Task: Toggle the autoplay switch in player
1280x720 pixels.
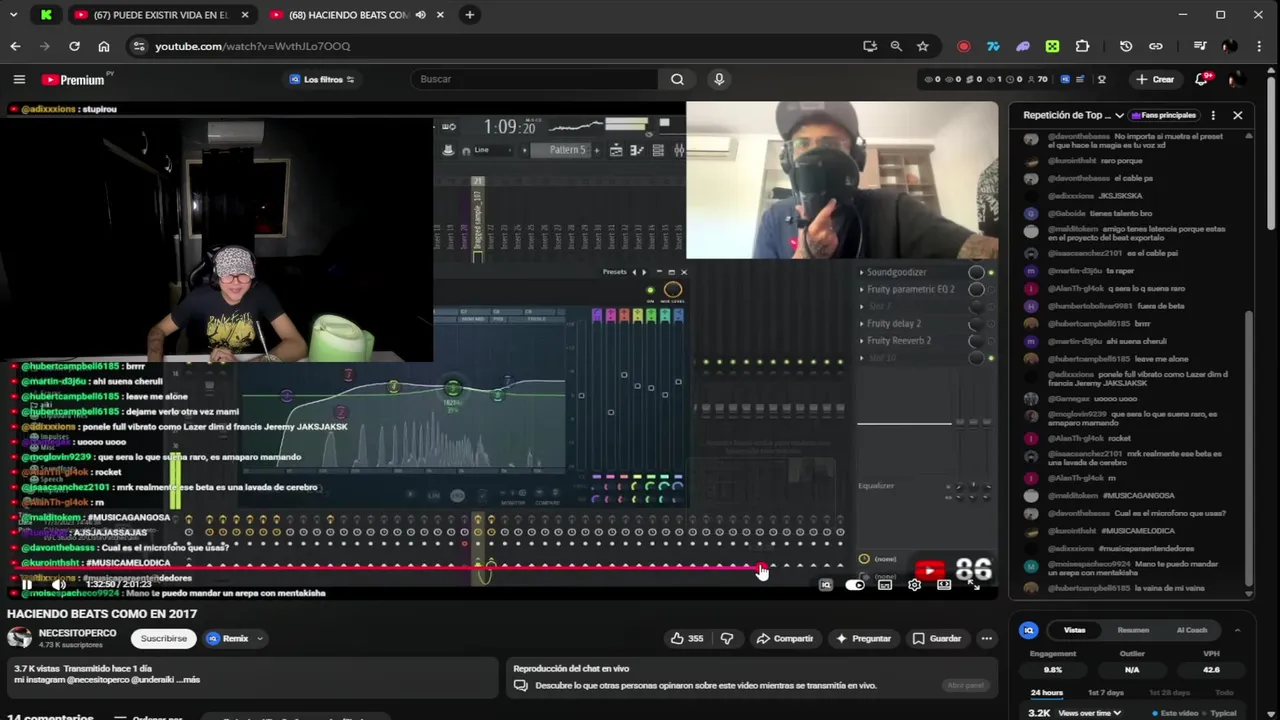Action: tap(855, 585)
